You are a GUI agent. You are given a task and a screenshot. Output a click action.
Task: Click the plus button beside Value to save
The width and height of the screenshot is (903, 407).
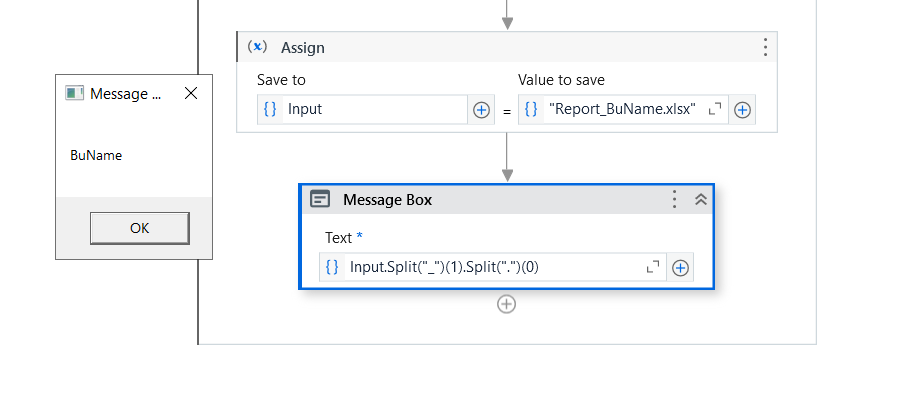coord(742,110)
